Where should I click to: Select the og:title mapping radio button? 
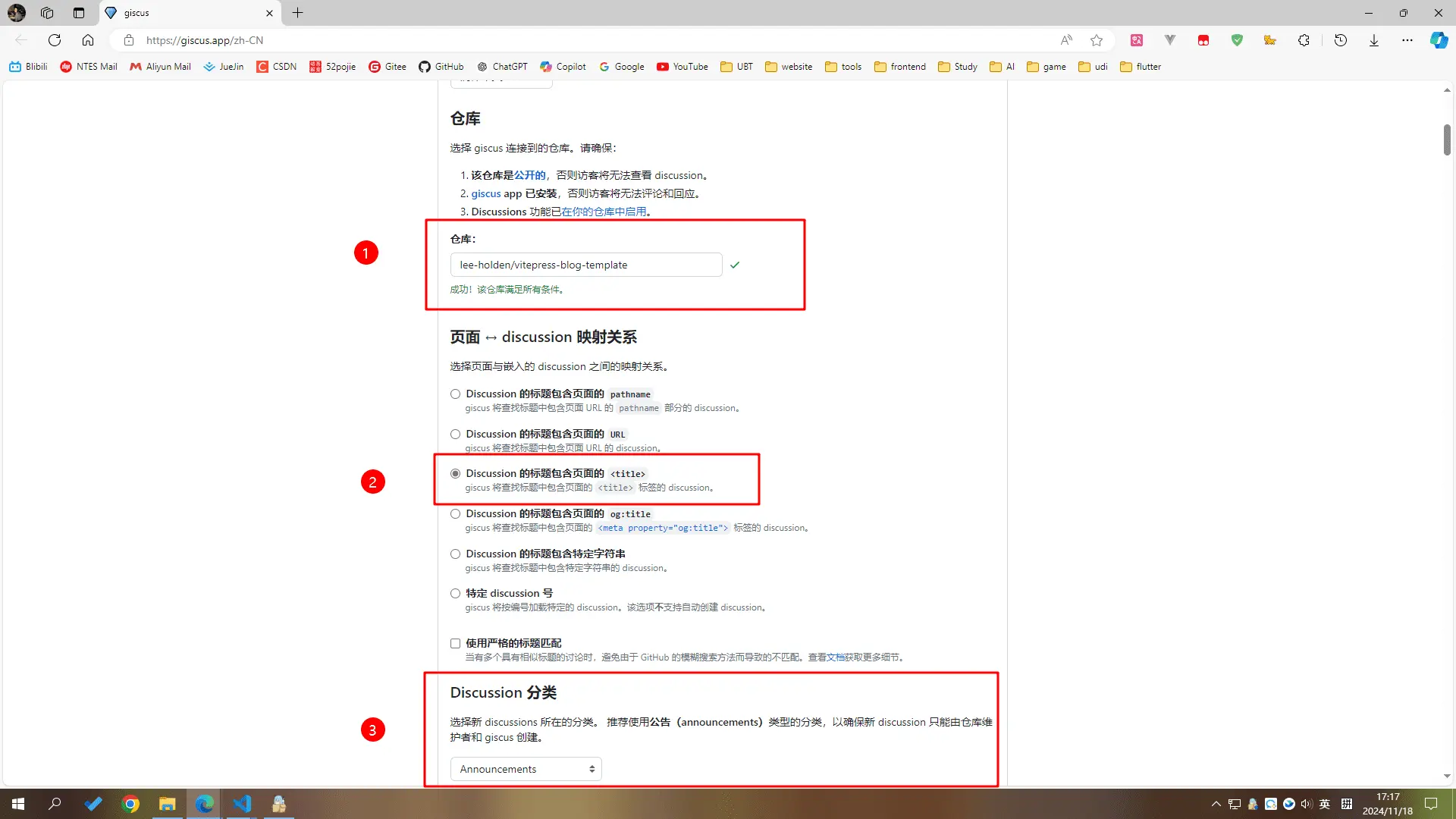coord(455,514)
